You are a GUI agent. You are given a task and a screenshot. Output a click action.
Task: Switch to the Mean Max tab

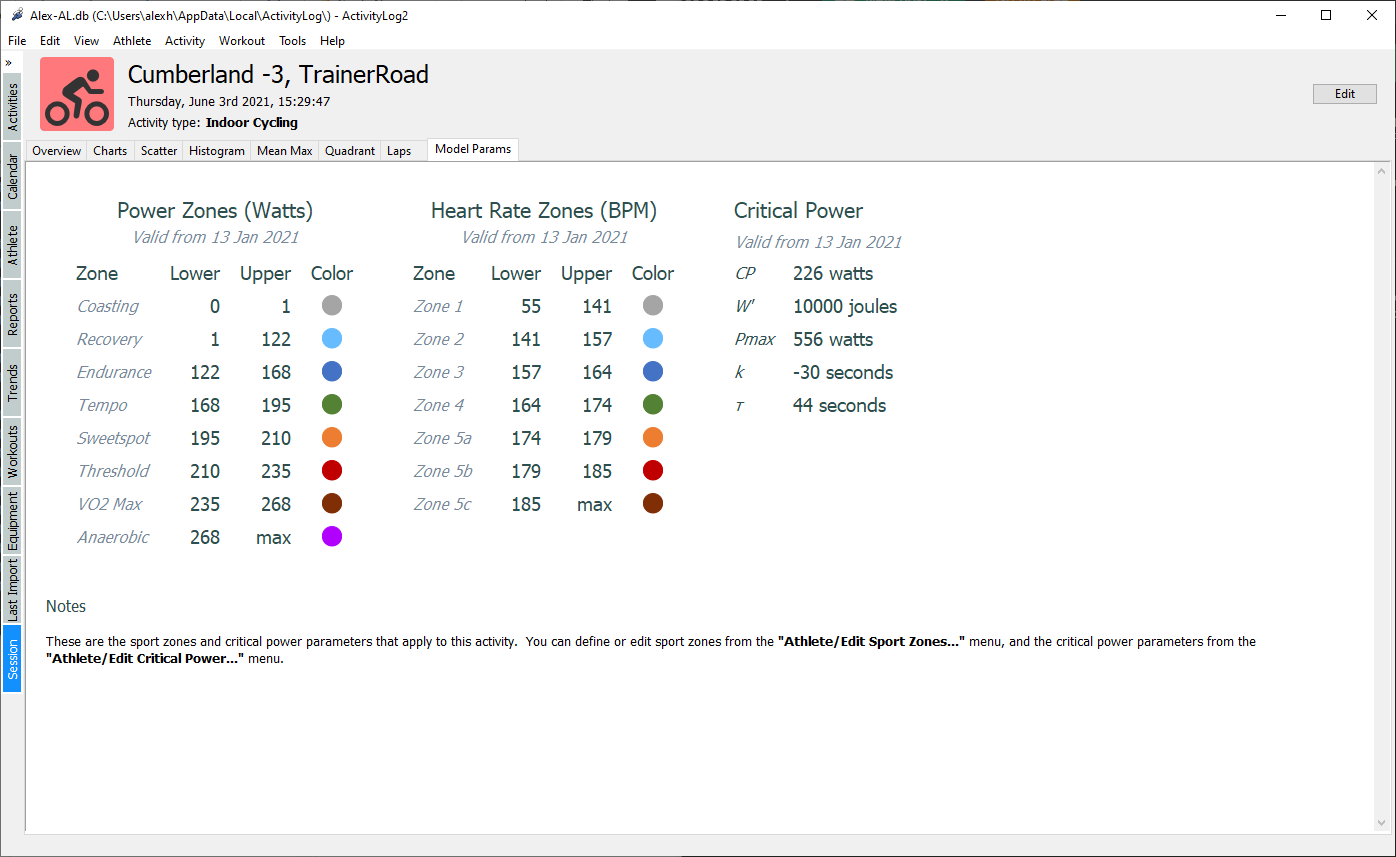point(285,151)
